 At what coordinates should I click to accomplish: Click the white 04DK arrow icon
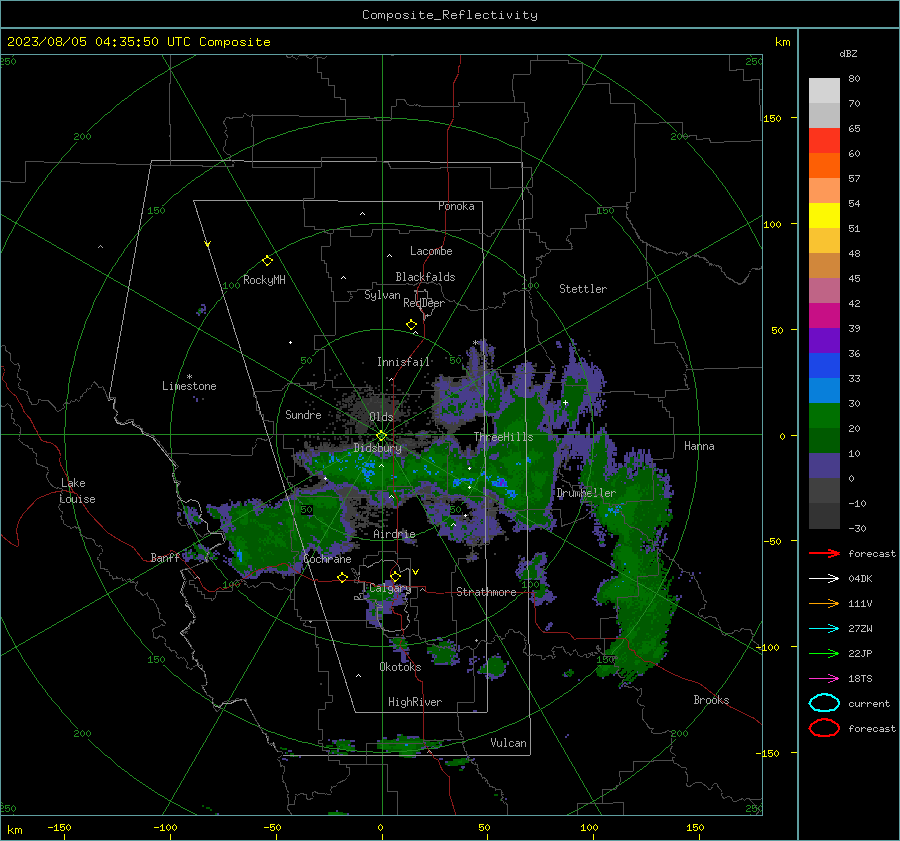click(x=824, y=579)
